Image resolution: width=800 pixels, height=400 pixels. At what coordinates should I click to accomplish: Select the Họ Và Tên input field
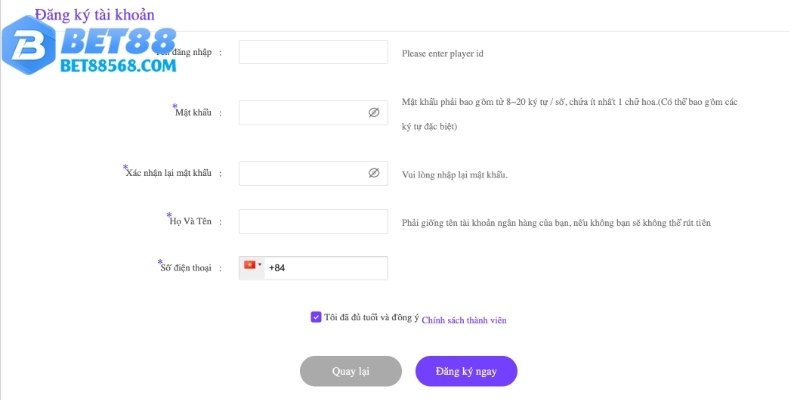pyautogui.click(x=313, y=221)
